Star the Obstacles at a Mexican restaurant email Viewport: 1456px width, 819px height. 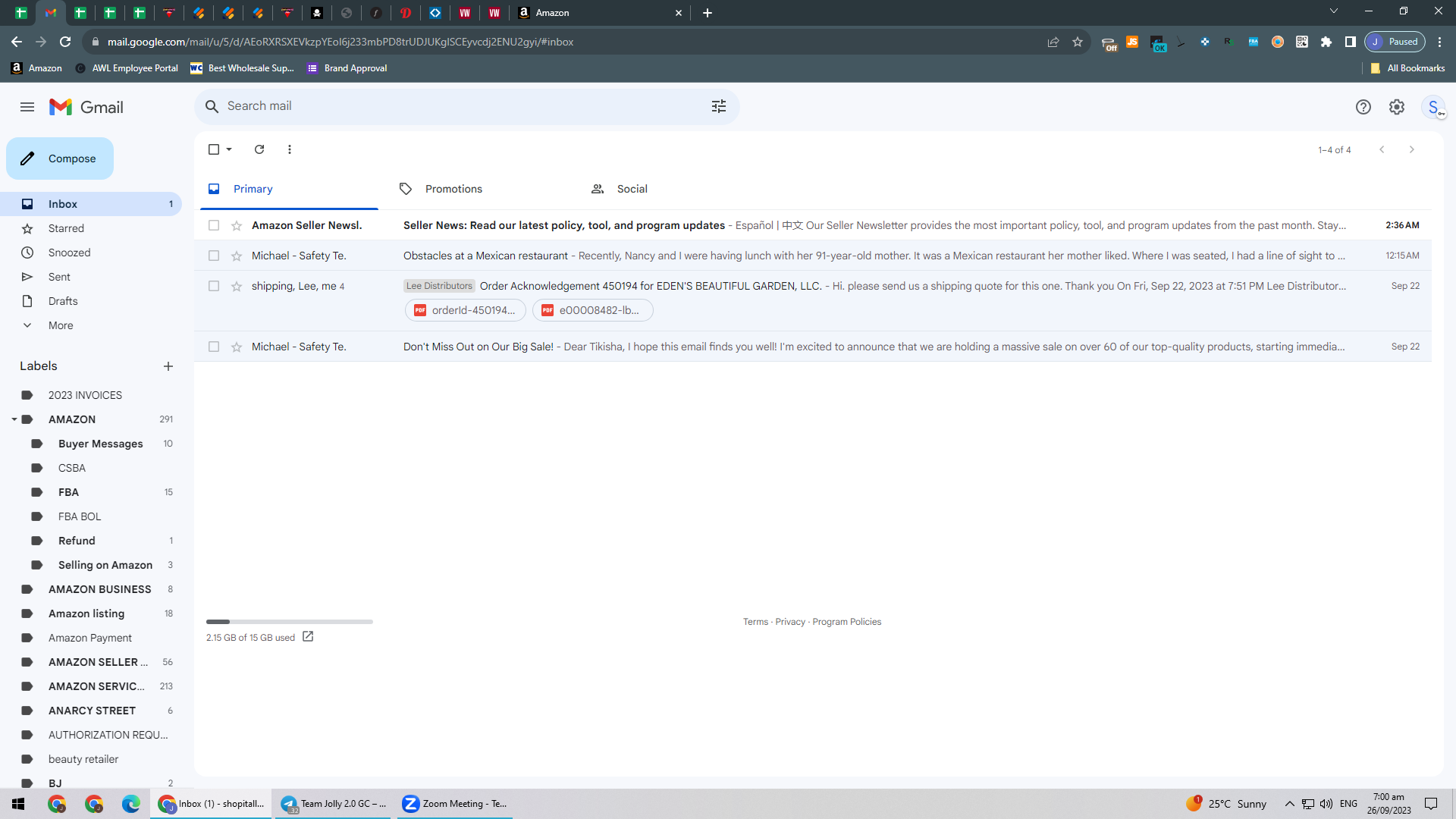237,256
